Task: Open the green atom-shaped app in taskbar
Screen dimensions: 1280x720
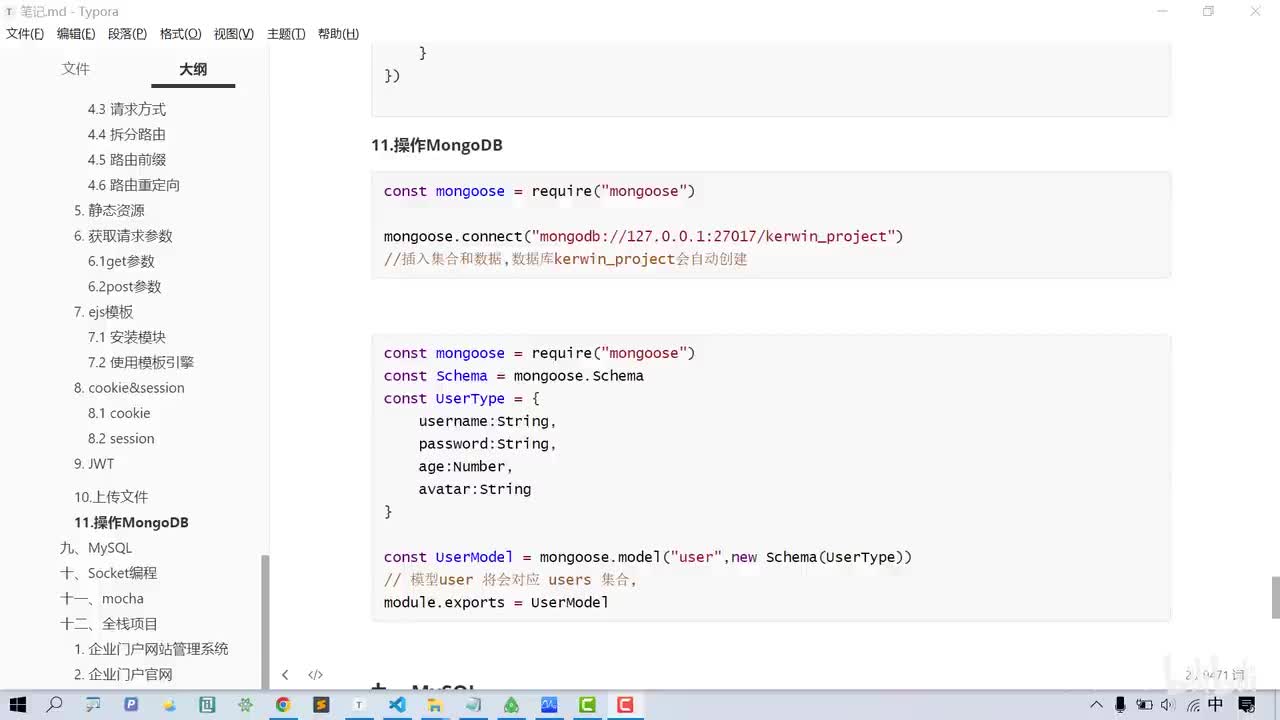Action: click(x=245, y=705)
